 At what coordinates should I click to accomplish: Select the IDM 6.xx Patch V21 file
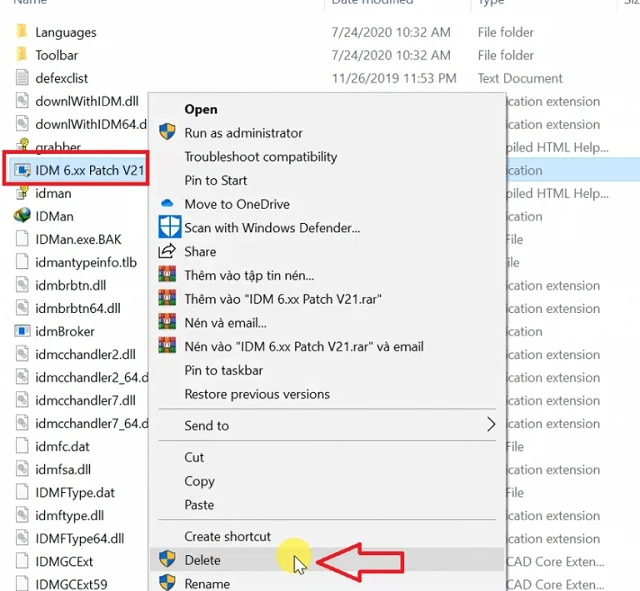(x=89, y=170)
